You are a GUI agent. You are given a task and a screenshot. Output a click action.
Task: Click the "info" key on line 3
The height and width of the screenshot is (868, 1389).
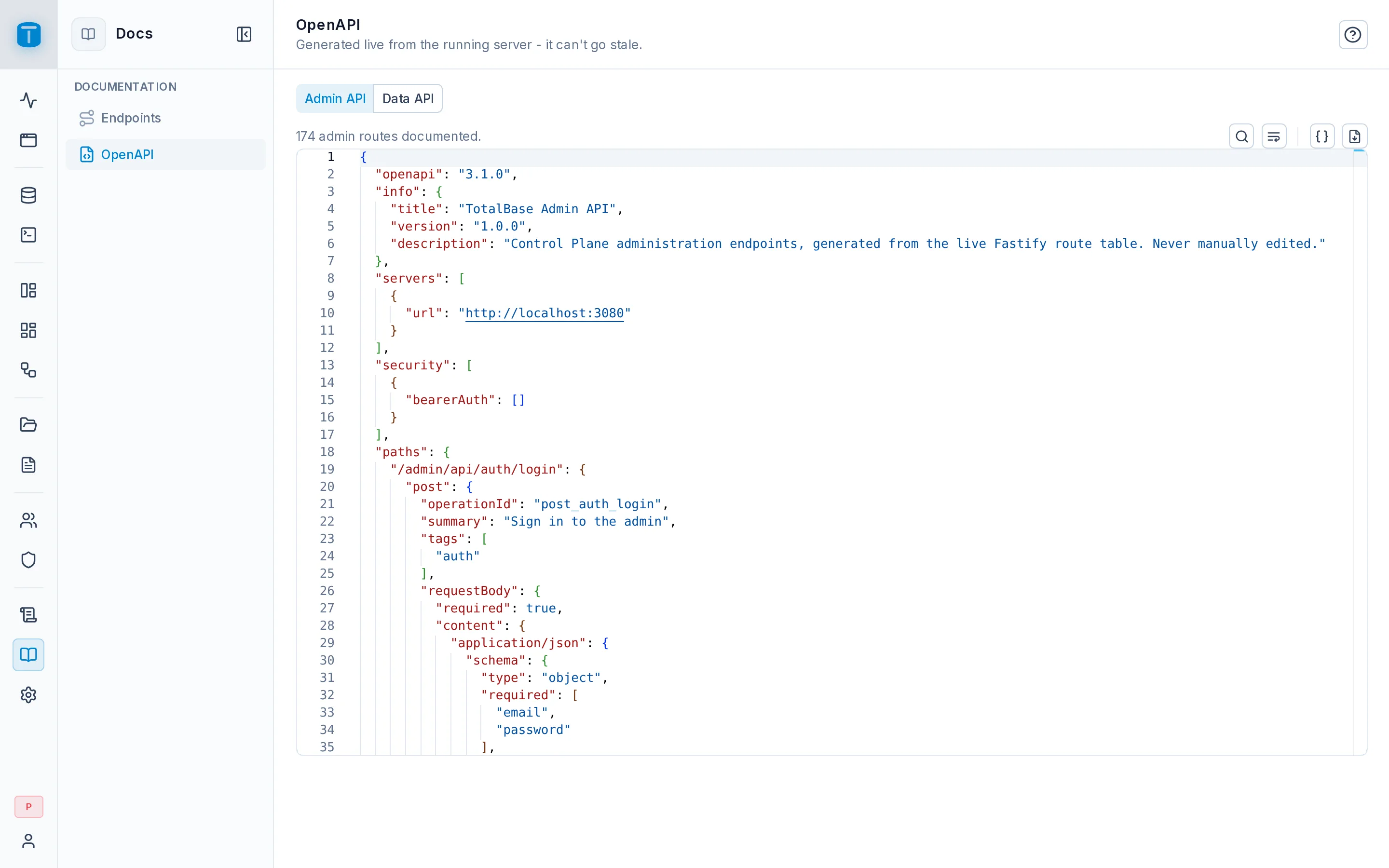tap(398, 191)
